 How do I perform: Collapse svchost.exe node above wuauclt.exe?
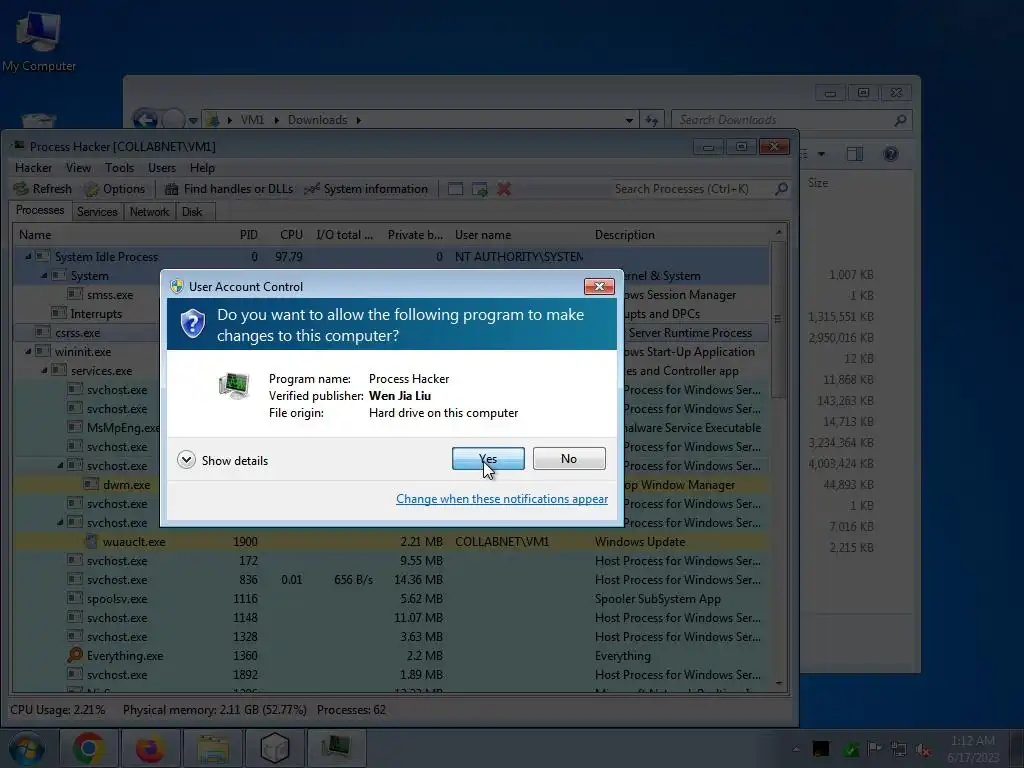pos(60,522)
